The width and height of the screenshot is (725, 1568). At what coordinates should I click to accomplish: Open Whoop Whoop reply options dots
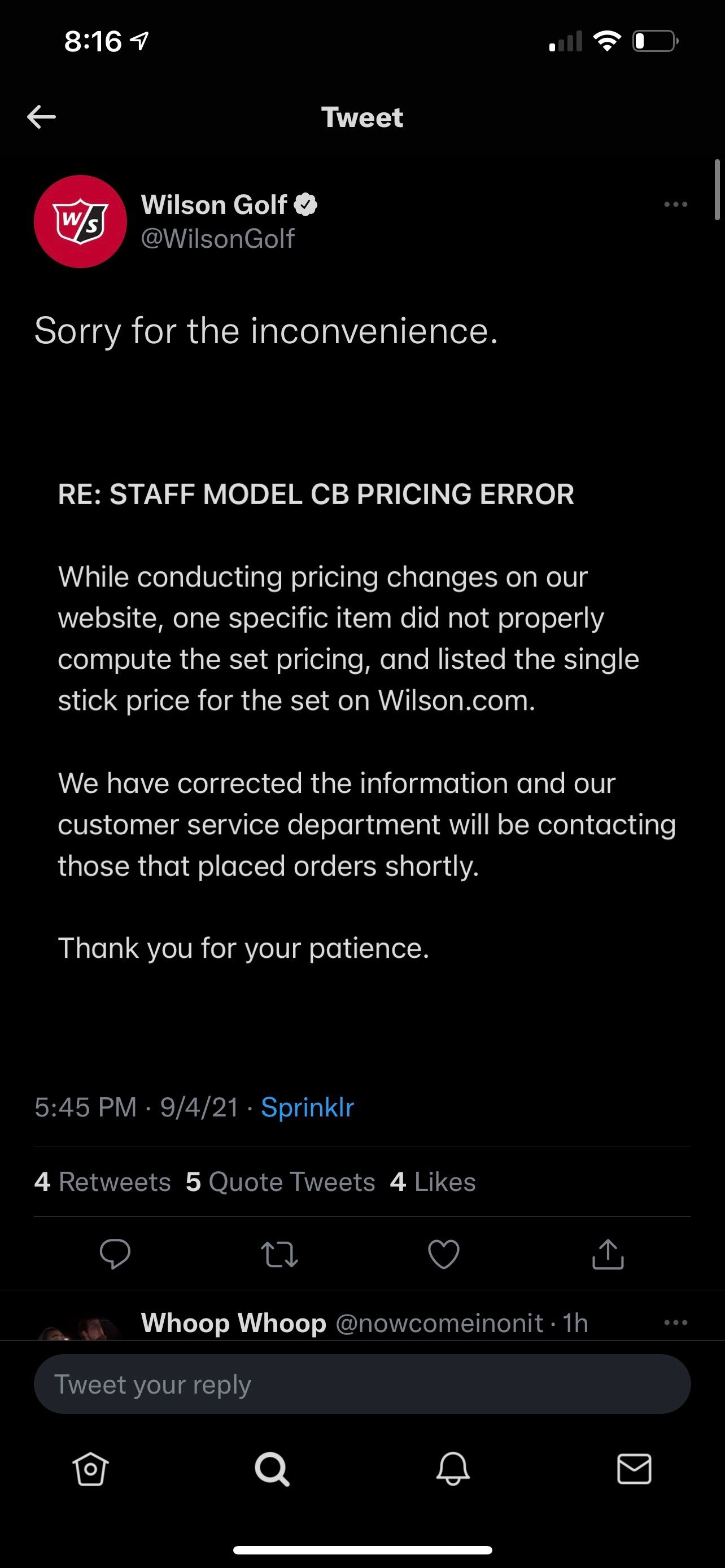tap(676, 1322)
